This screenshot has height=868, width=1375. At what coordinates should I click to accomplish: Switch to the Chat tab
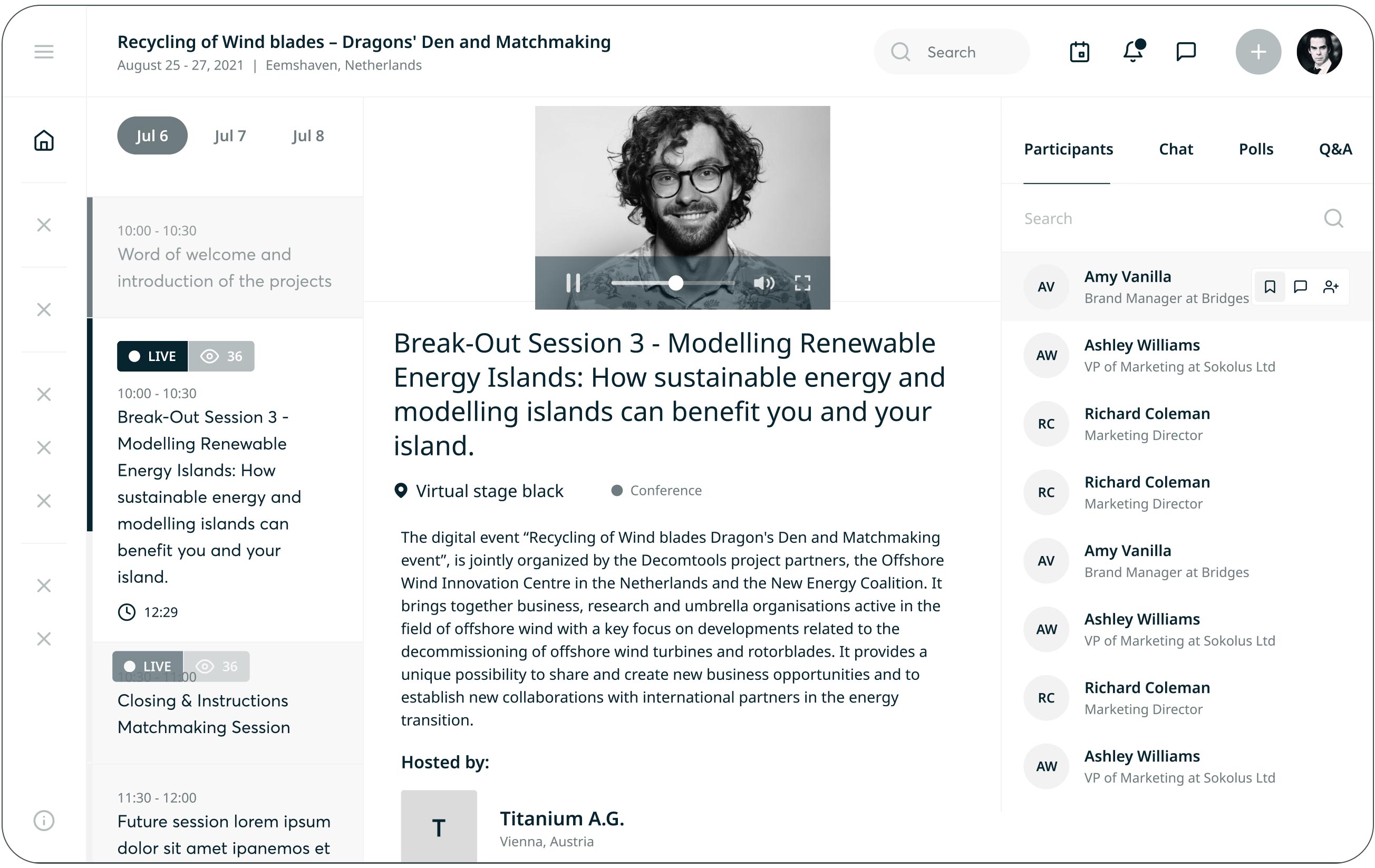(x=1176, y=150)
